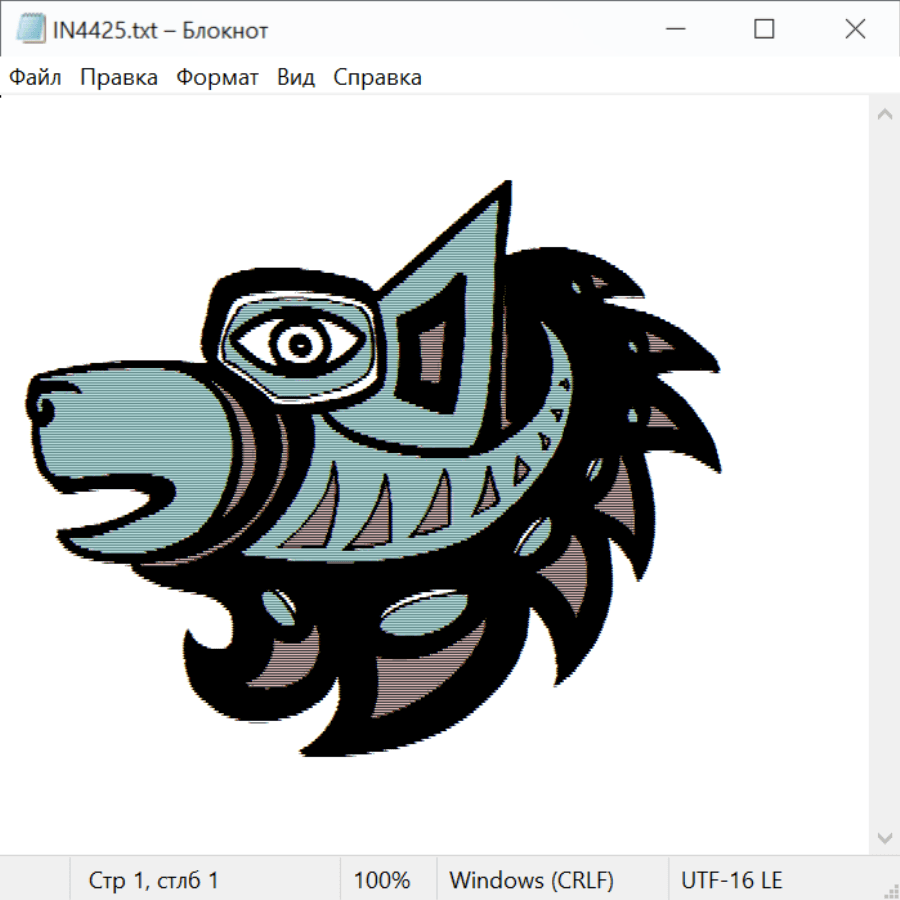Click the UTF-16 LE encoding indicator

[x=732, y=880]
